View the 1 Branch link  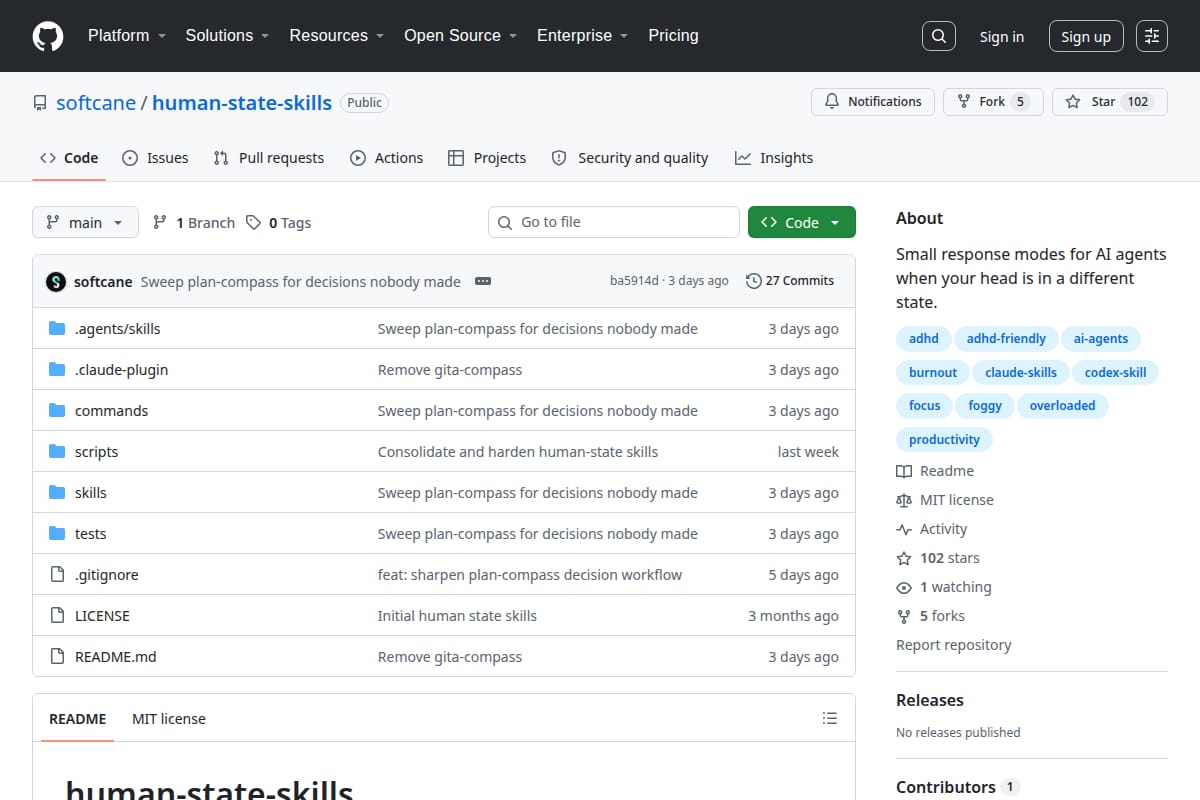tap(194, 223)
